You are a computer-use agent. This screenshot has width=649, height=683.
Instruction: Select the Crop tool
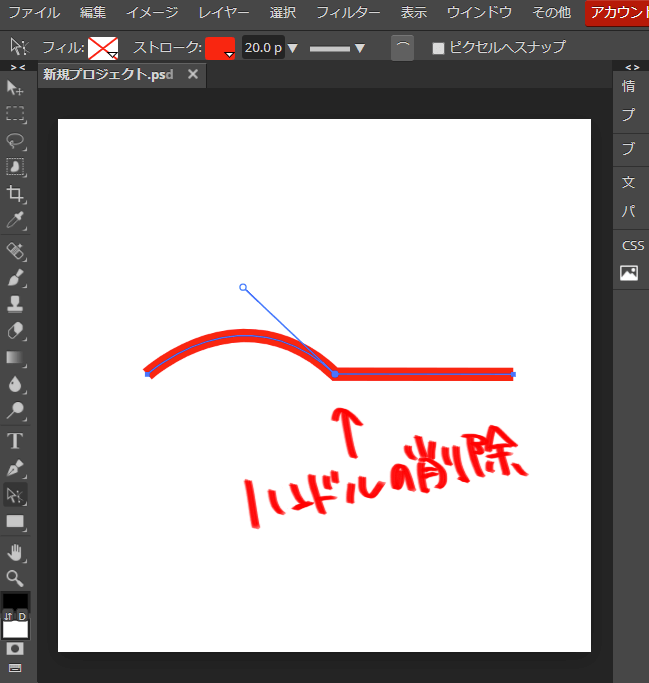coord(15,194)
